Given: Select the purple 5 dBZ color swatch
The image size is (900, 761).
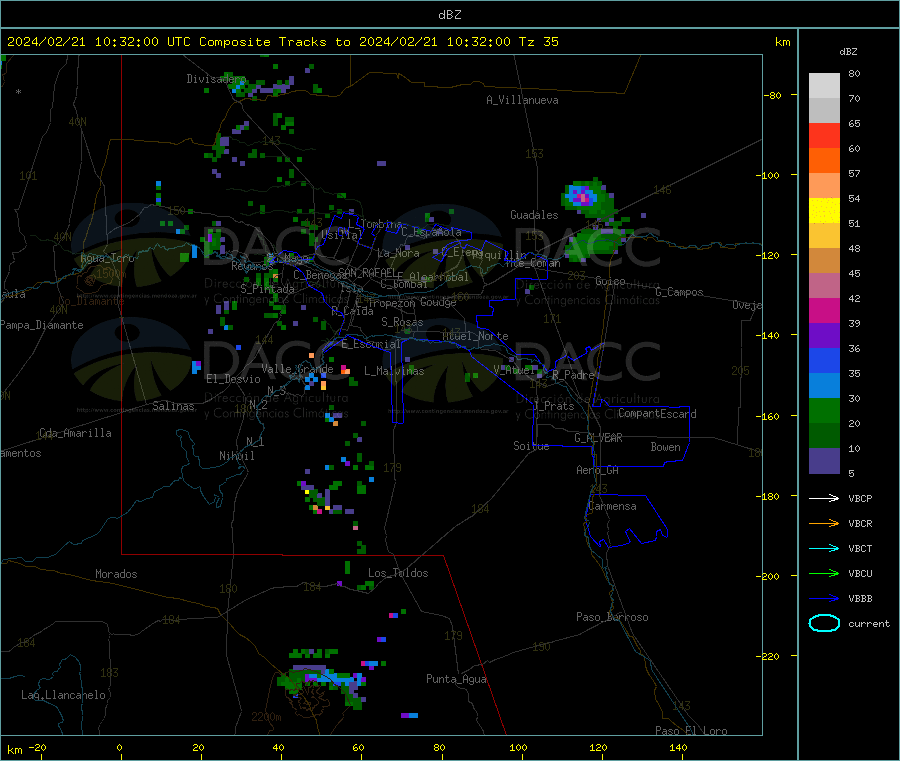Looking at the screenshot, I should click(x=824, y=461).
